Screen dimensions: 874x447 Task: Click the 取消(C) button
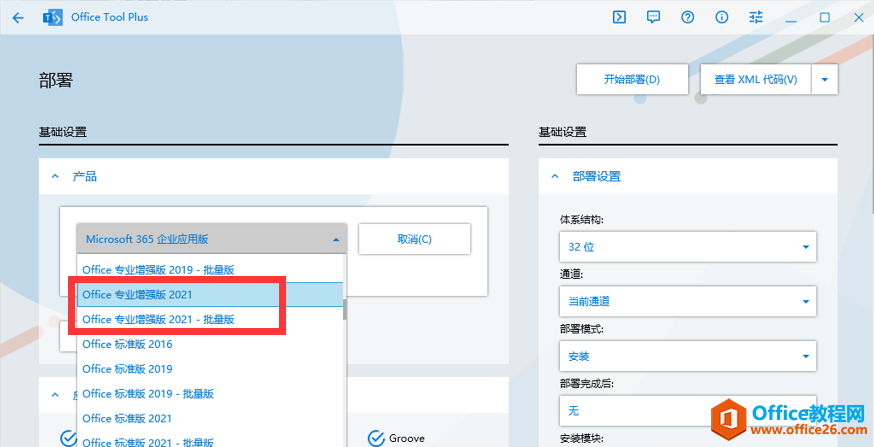coord(414,239)
